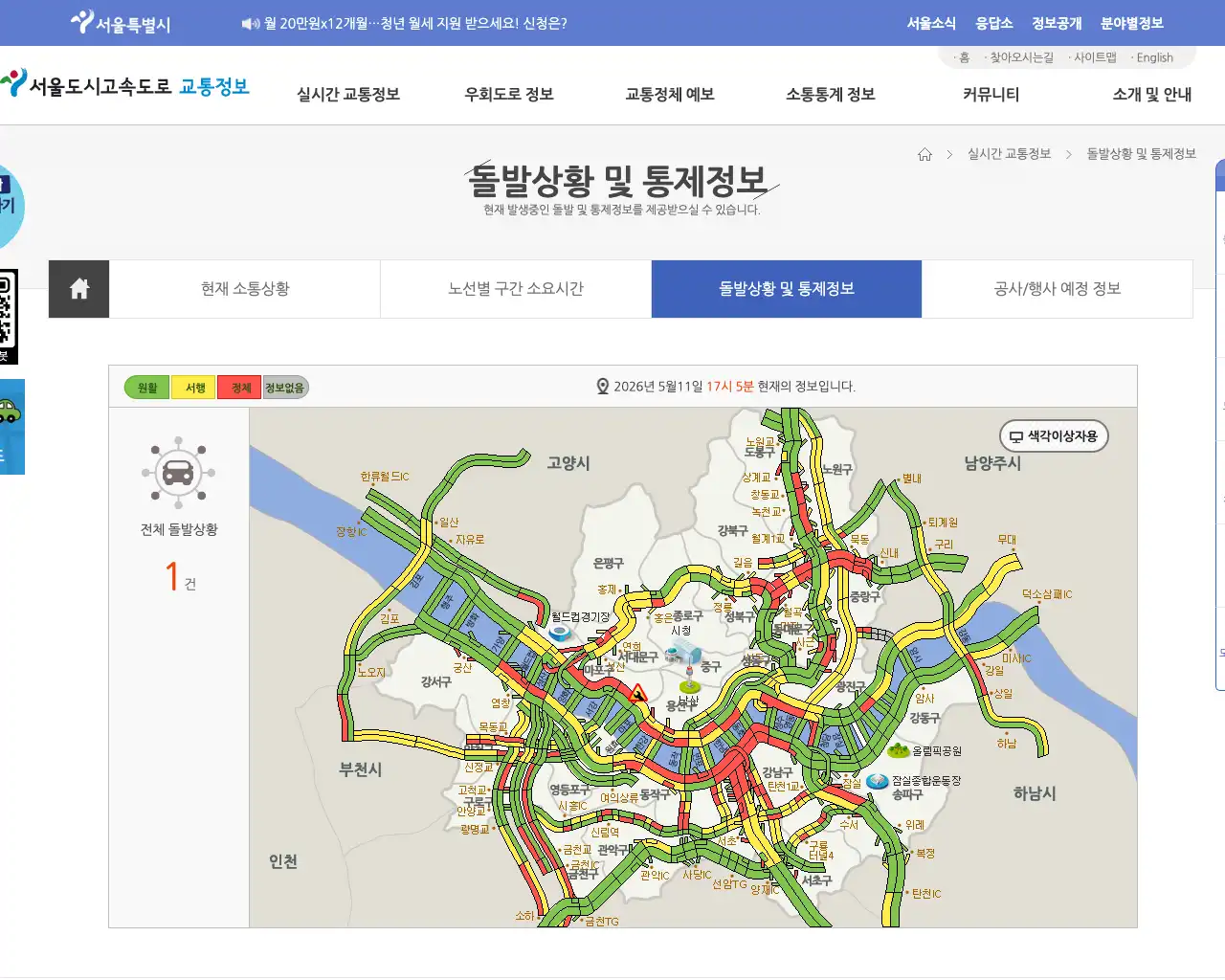
Task: Click the green car banner icon
Action: click(x=11, y=427)
